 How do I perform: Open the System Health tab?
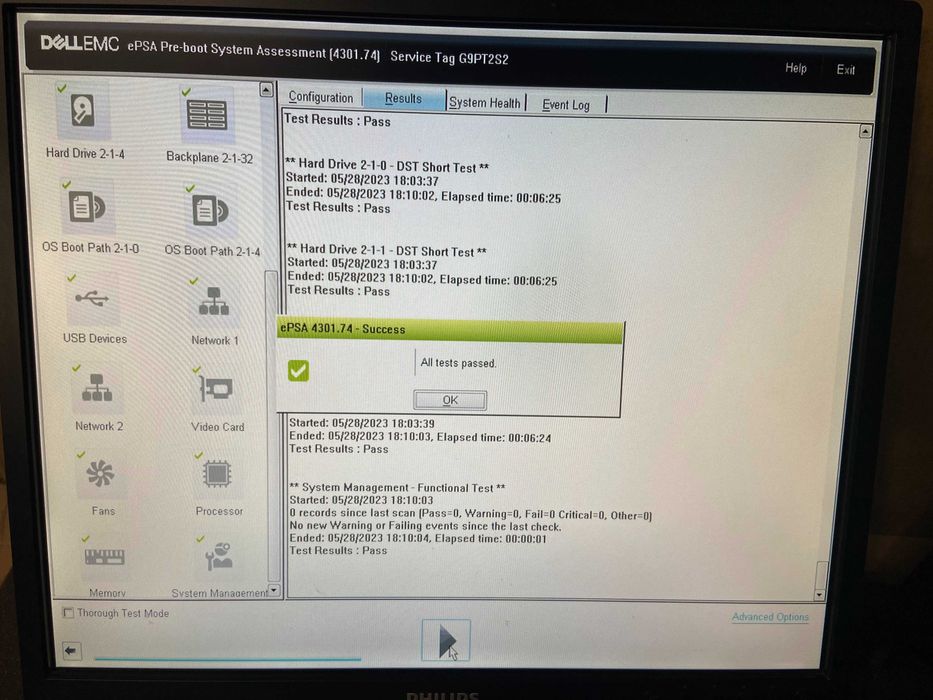pos(484,102)
